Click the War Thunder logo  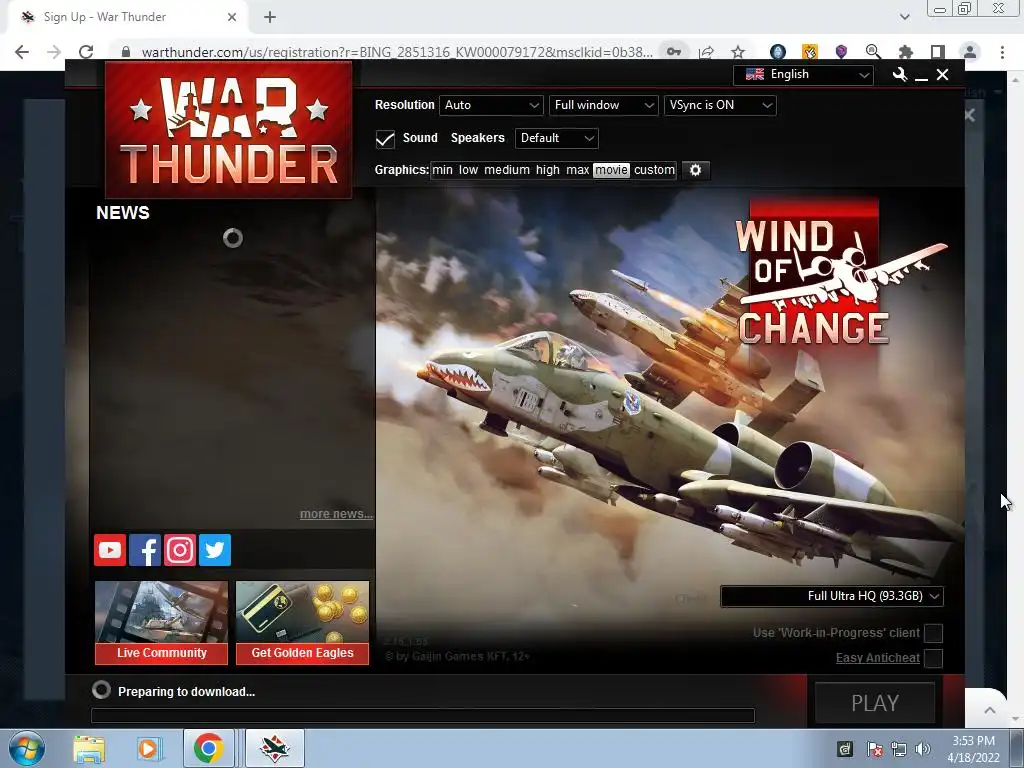pyautogui.click(x=229, y=130)
